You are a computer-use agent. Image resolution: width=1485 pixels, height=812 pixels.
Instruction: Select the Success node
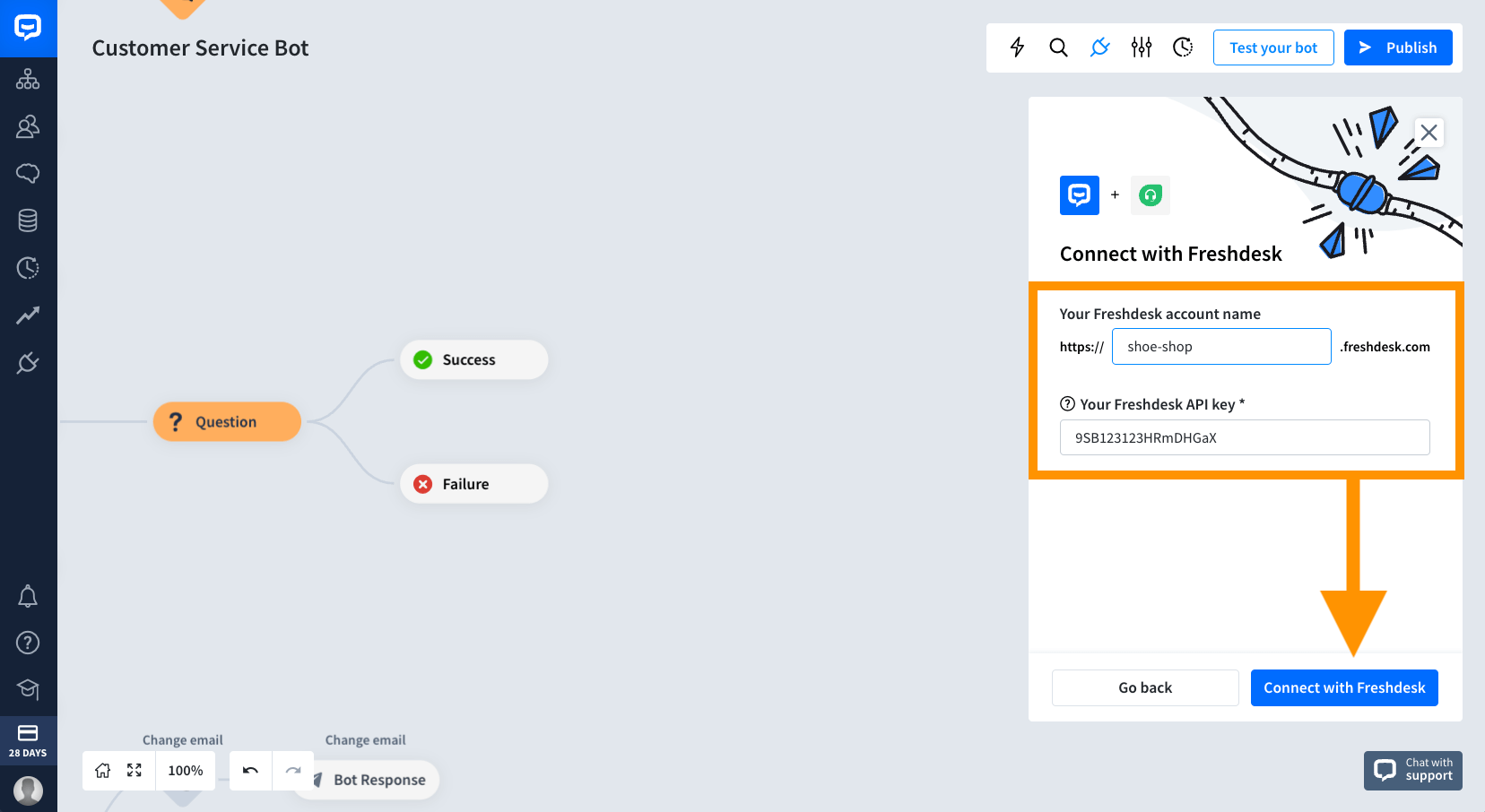tap(473, 359)
